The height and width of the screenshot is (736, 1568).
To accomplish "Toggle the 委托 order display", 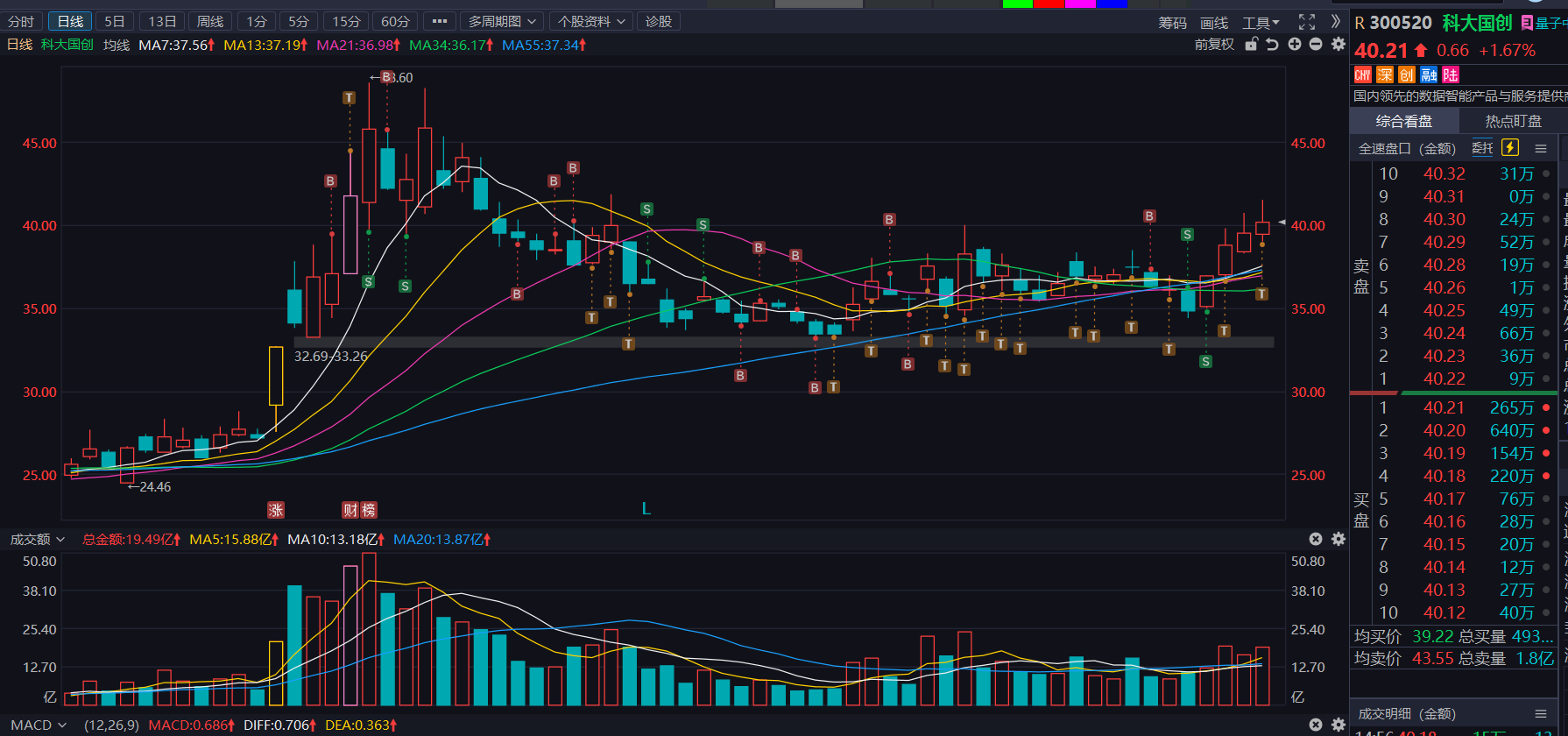I will 1482,148.
